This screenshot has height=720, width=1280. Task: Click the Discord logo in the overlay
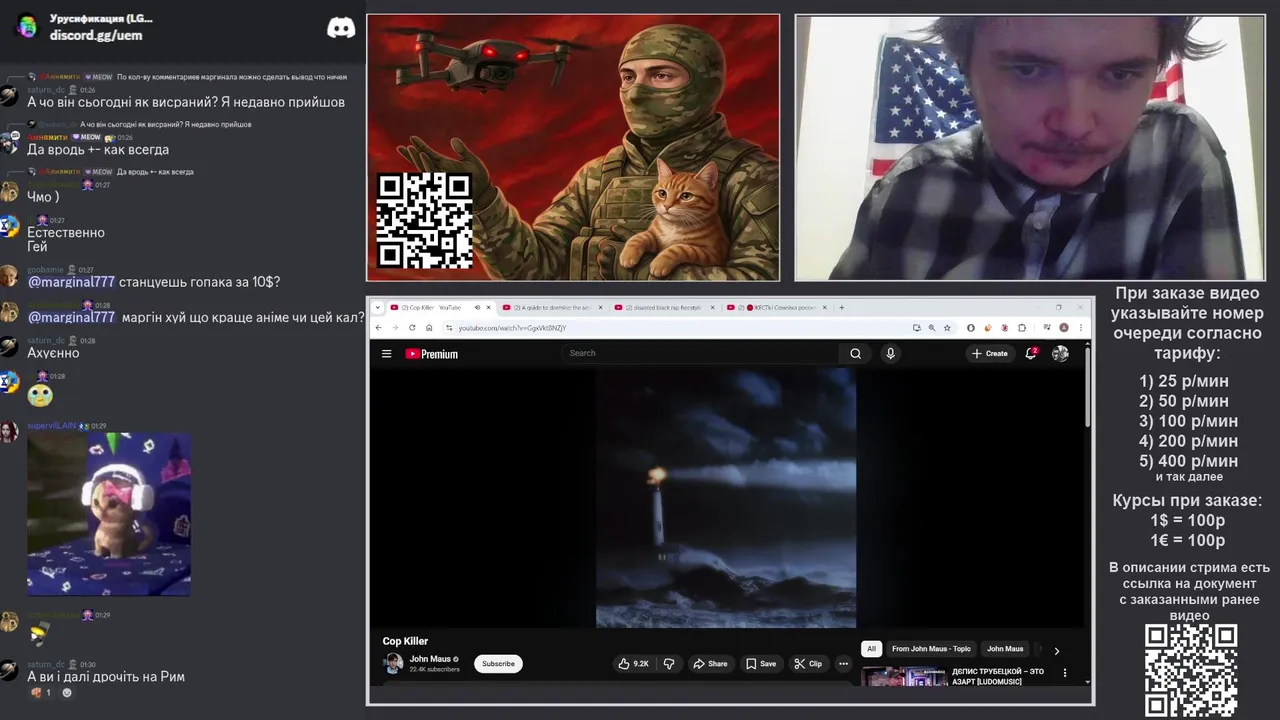pyautogui.click(x=341, y=28)
